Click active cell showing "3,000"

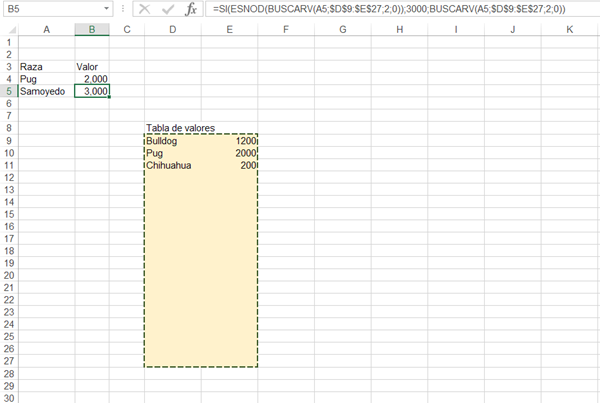(92, 91)
